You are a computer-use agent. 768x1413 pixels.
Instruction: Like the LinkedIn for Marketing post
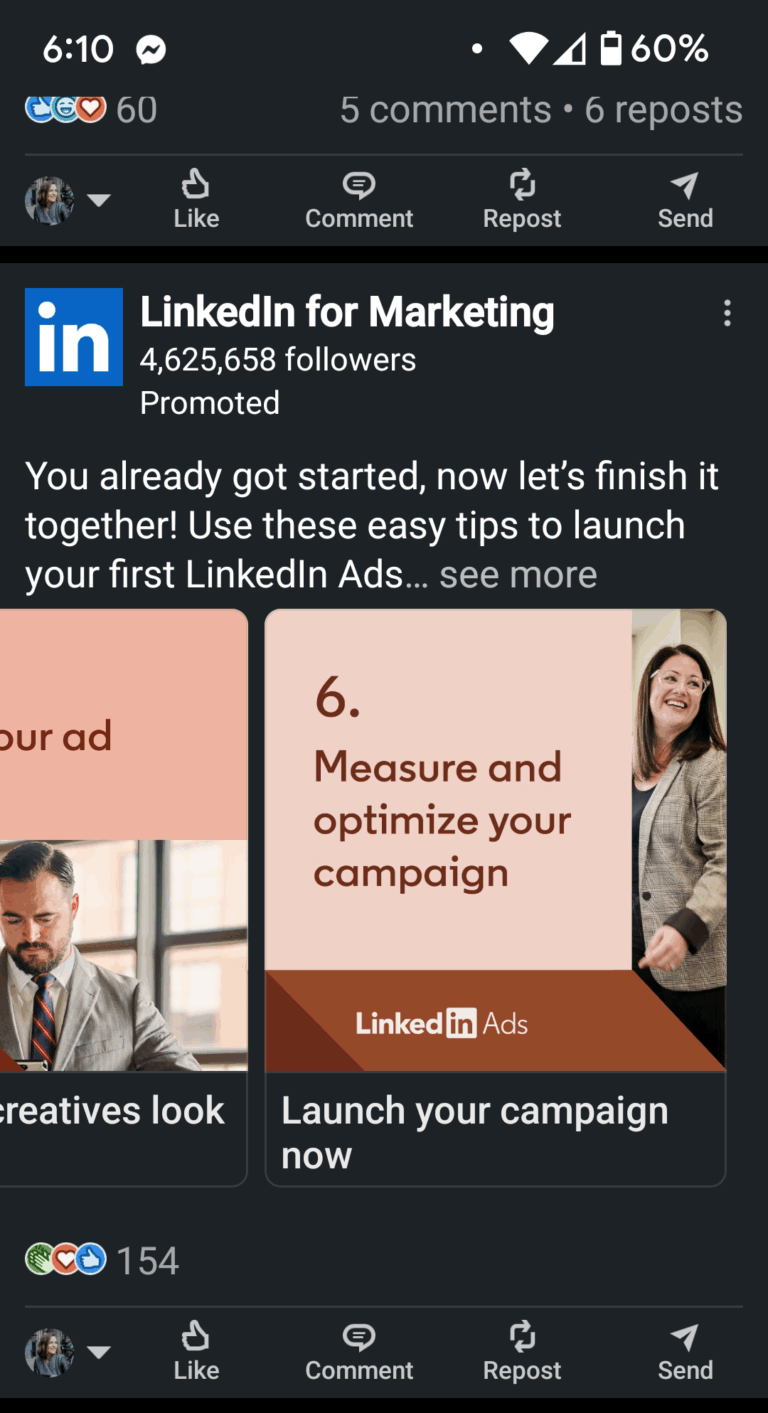tap(195, 1350)
